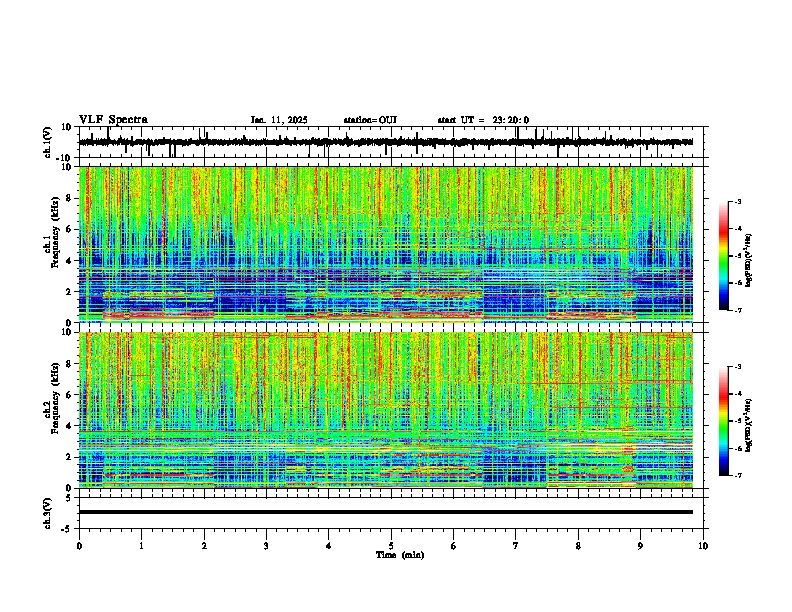
Task: Click the "-7" label on ch.1 colorbar
Action: coord(737,310)
